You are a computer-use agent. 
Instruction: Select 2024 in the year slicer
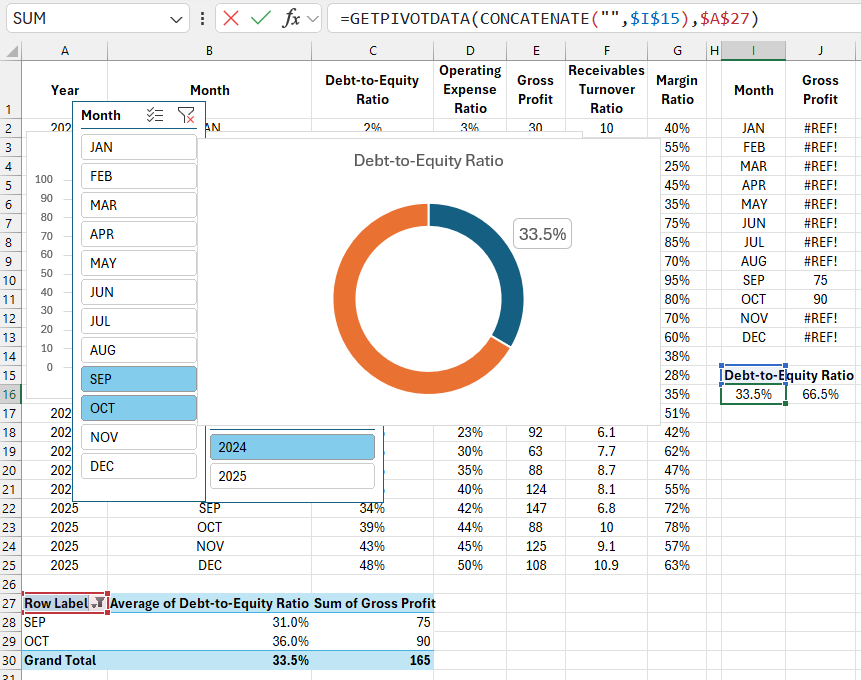tap(291, 446)
